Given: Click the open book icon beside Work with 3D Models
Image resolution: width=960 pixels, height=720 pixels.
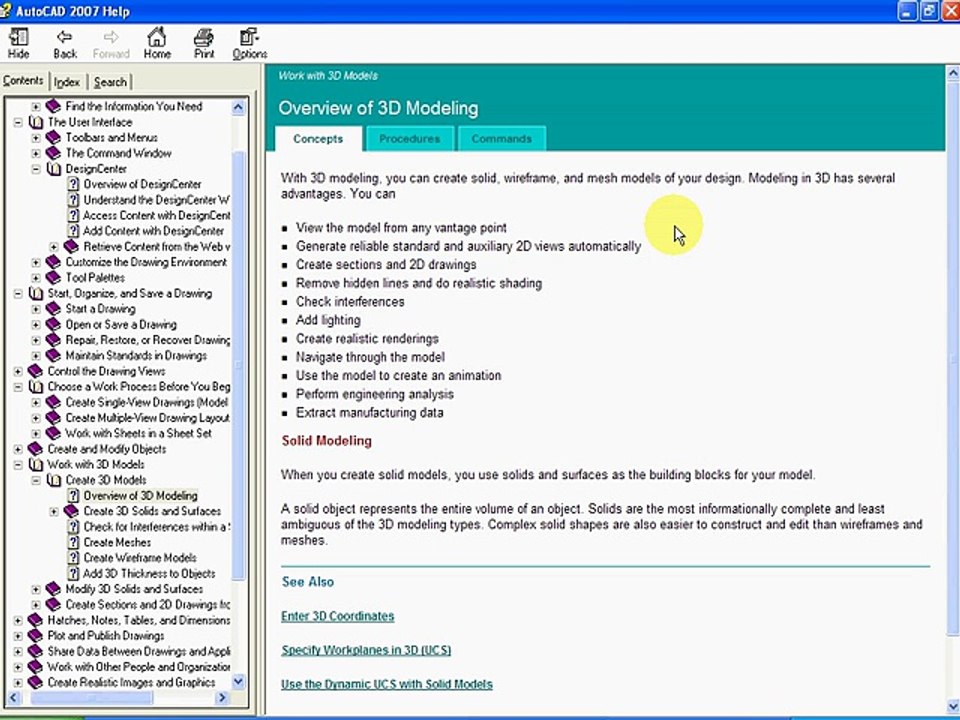Looking at the screenshot, I should (x=36, y=465).
